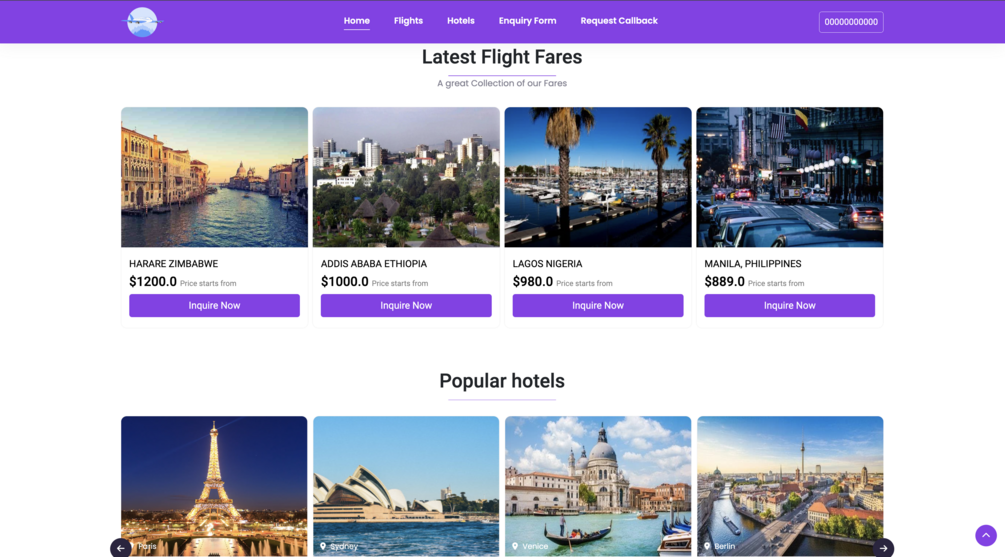Open the Flights menu item
The height and width of the screenshot is (557, 1005).
click(408, 21)
